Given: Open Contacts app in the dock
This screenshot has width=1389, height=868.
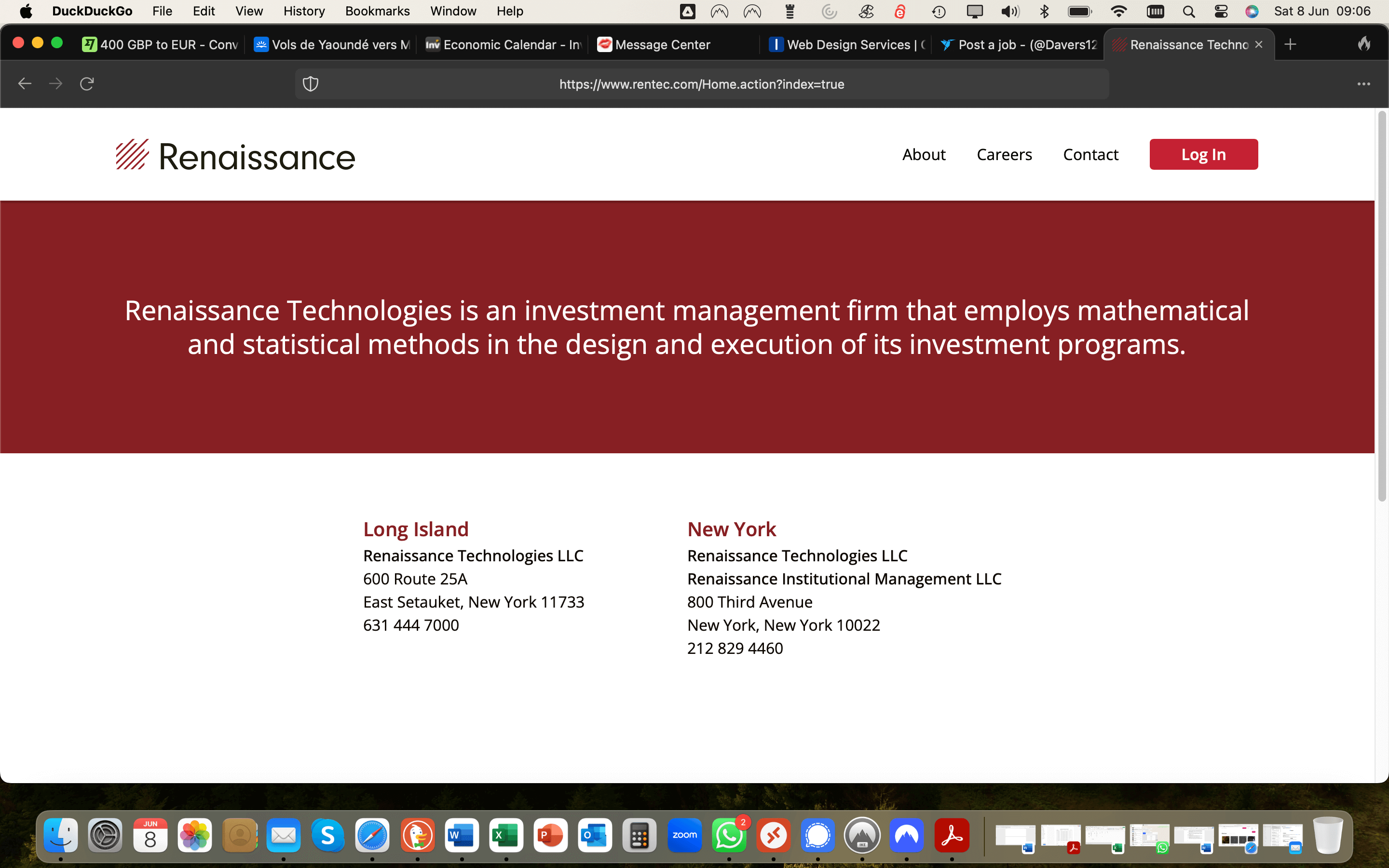Looking at the screenshot, I should [239, 835].
